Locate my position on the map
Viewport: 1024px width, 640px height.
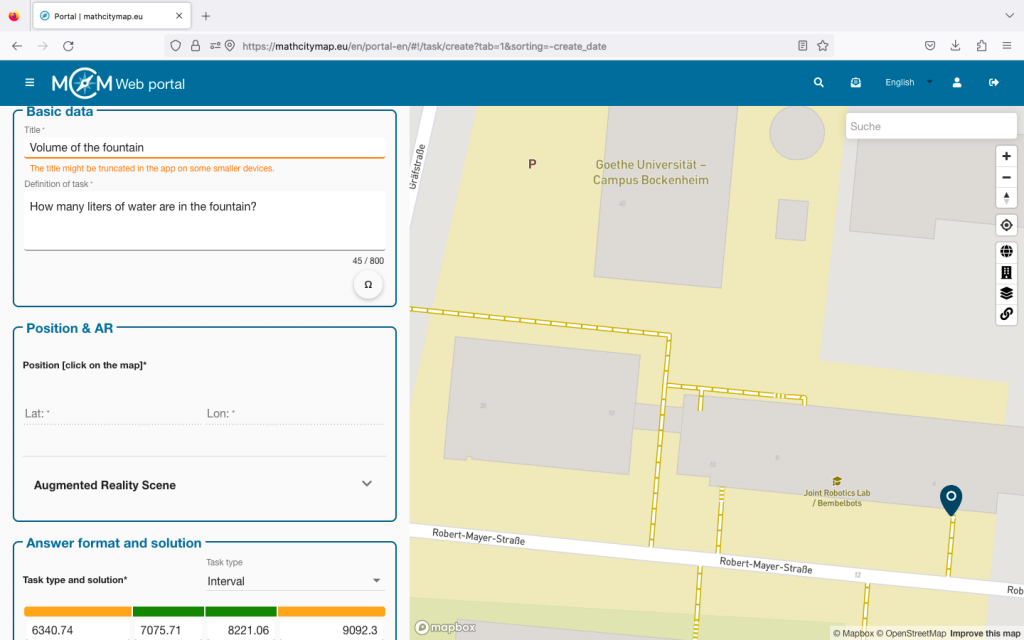pos(1006,225)
